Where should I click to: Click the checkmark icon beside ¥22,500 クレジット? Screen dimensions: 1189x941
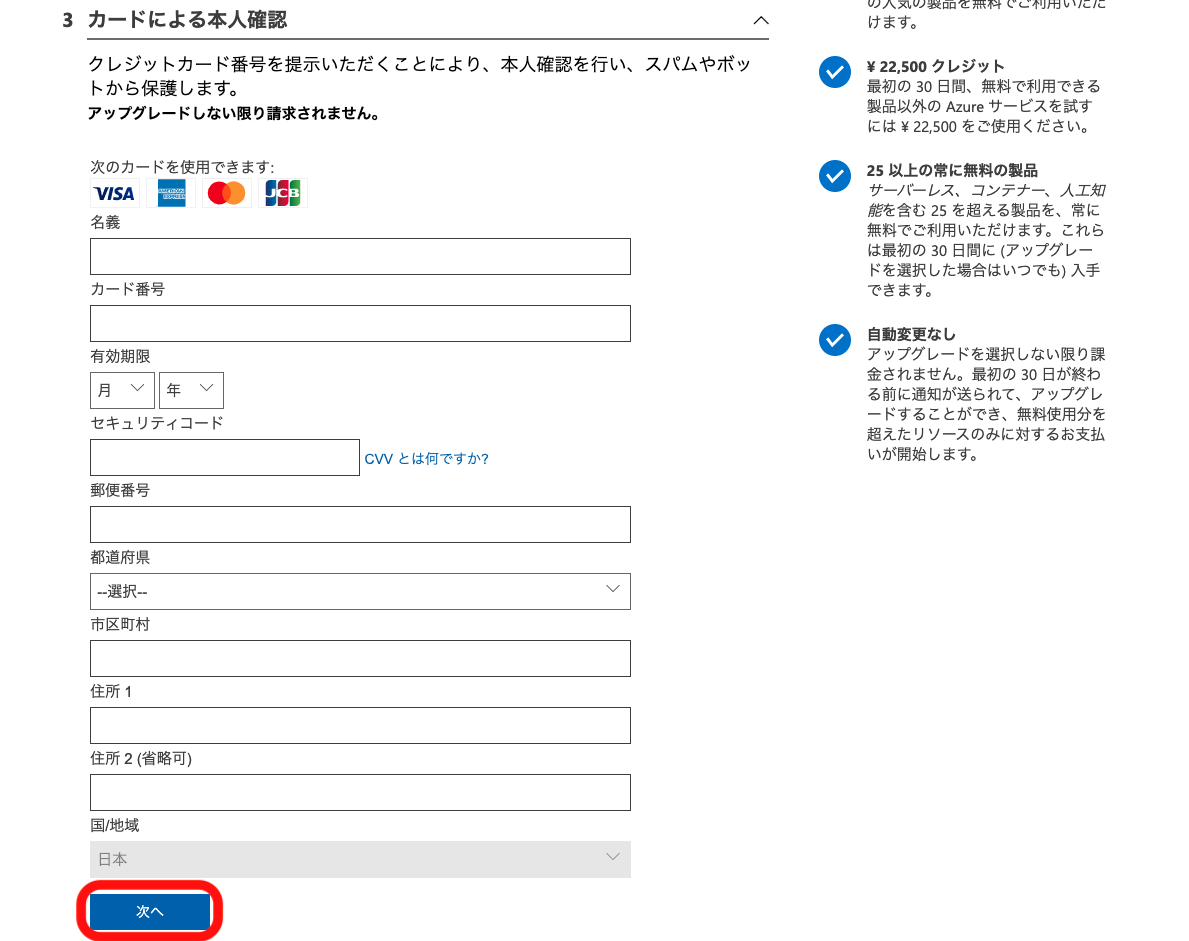click(x=835, y=72)
